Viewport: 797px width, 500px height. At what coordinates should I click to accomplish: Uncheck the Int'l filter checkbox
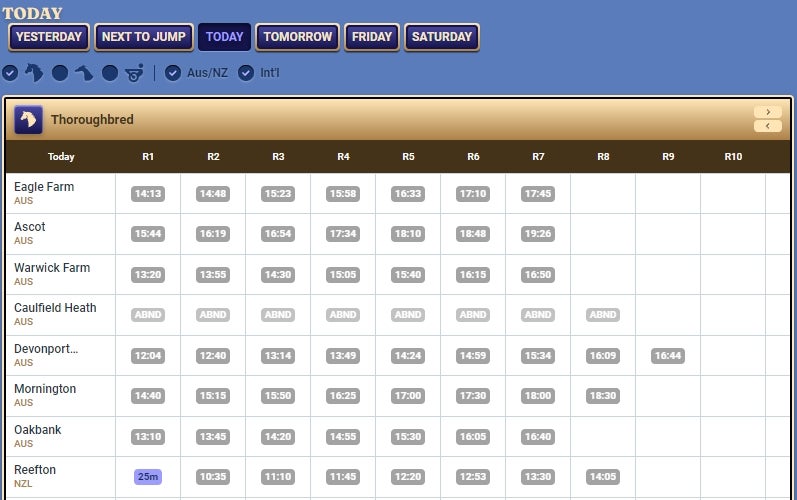click(x=246, y=73)
